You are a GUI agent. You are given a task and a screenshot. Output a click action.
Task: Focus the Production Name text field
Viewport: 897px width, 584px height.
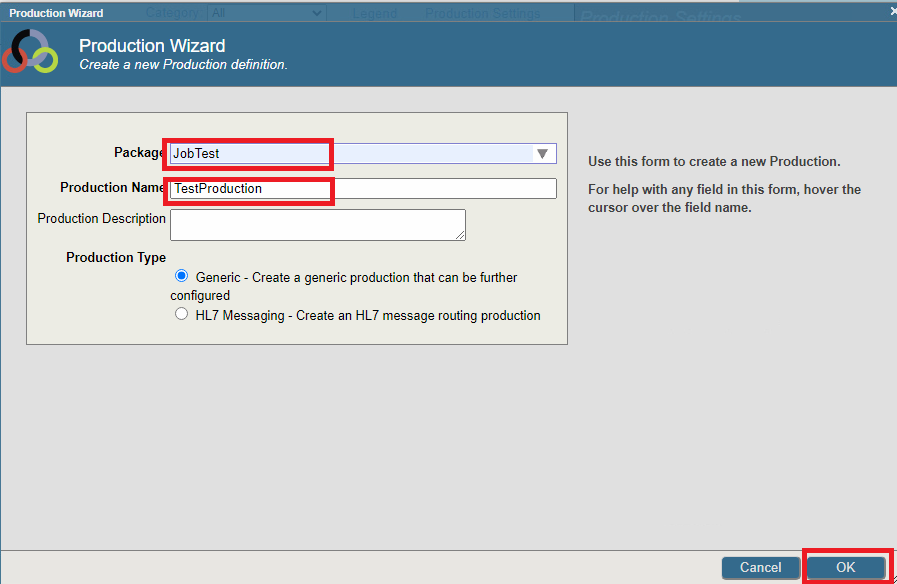coord(362,188)
